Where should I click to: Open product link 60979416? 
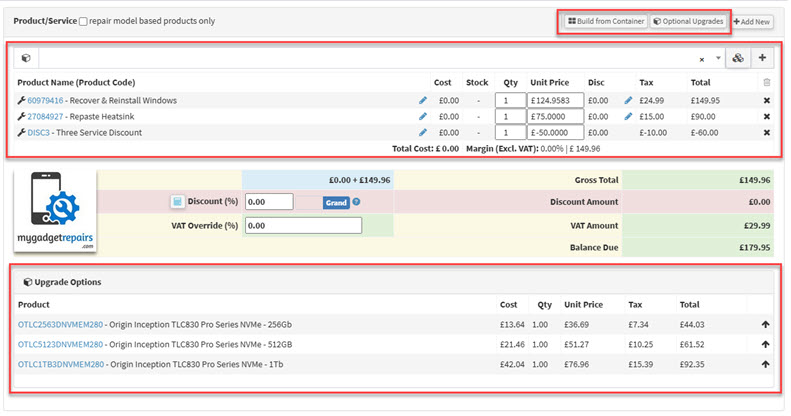pos(45,100)
